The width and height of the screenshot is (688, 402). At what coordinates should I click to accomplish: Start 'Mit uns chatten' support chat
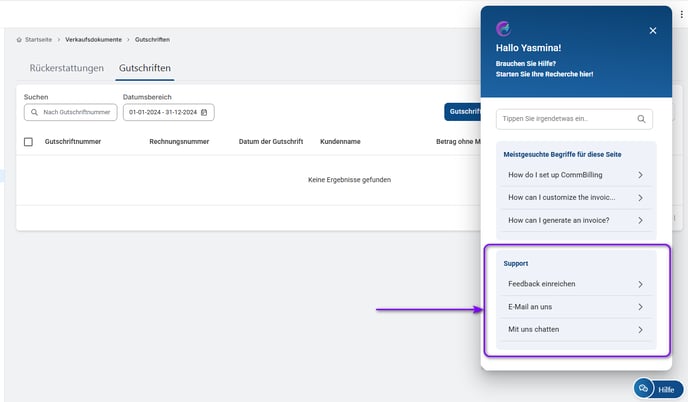point(575,329)
